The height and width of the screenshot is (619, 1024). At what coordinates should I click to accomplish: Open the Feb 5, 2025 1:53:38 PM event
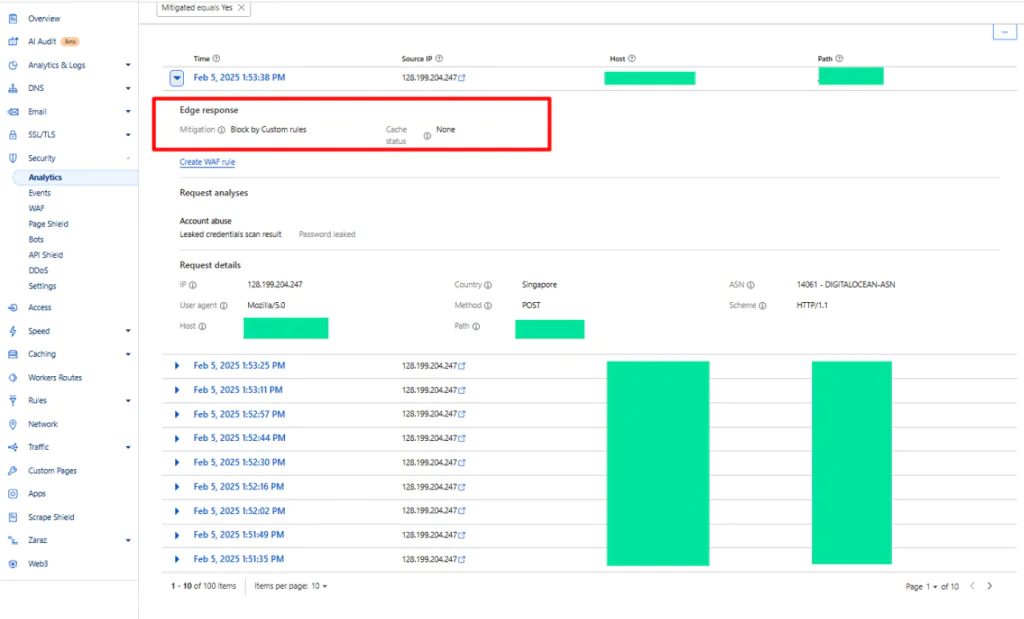pyautogui.click(x=239, y=78)
